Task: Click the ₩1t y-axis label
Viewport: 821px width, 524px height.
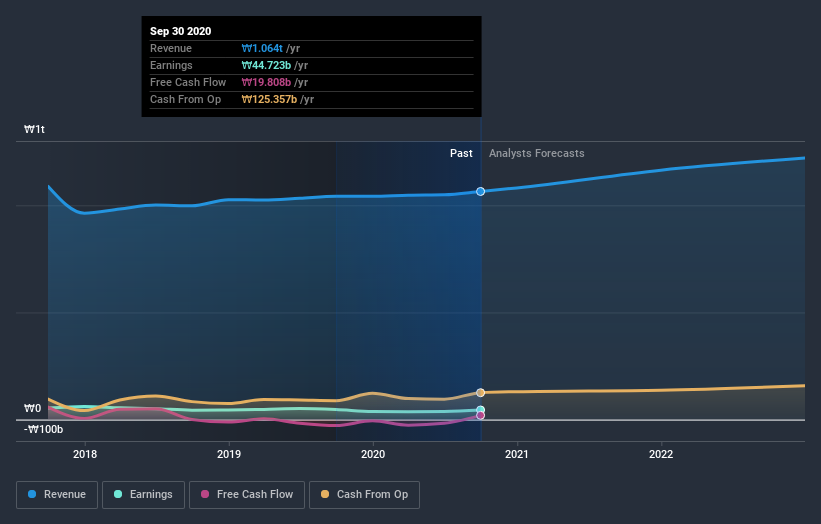Action: pos(35,129)
